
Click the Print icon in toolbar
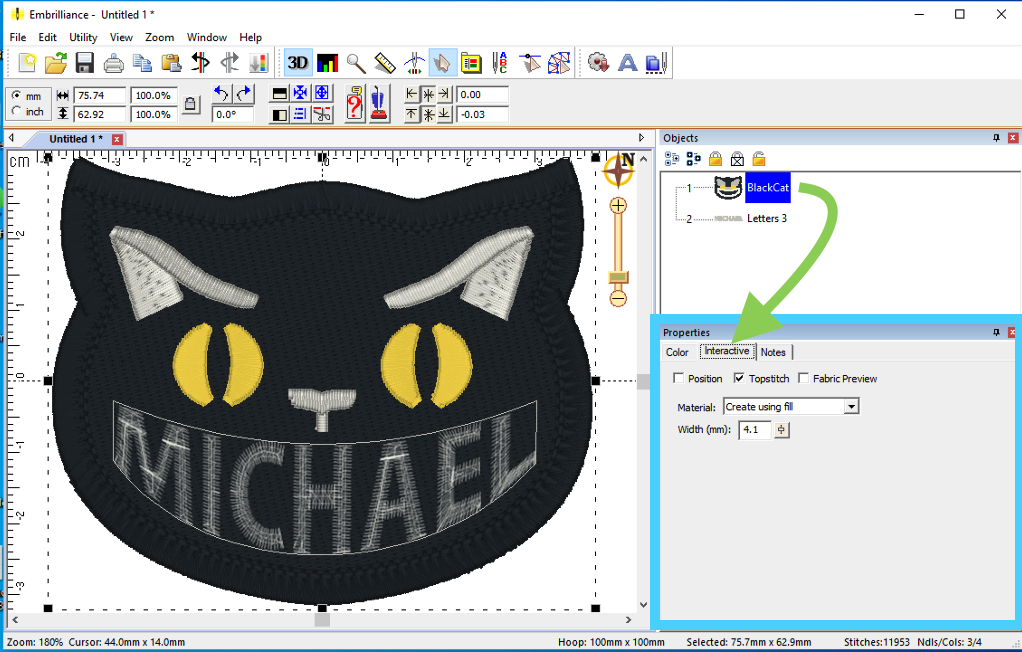coord(114,63)
